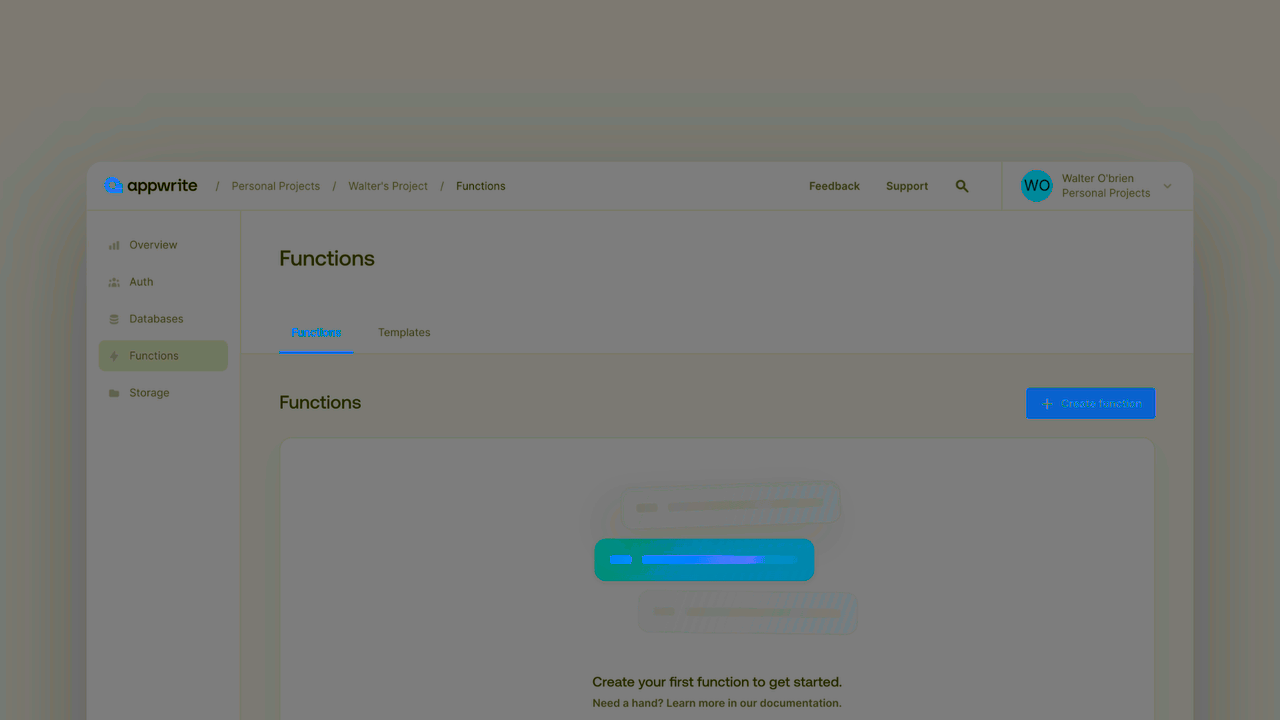Click the Walter O'brien avatar circle
1280x720 pixels.
tap(1037, 185)
